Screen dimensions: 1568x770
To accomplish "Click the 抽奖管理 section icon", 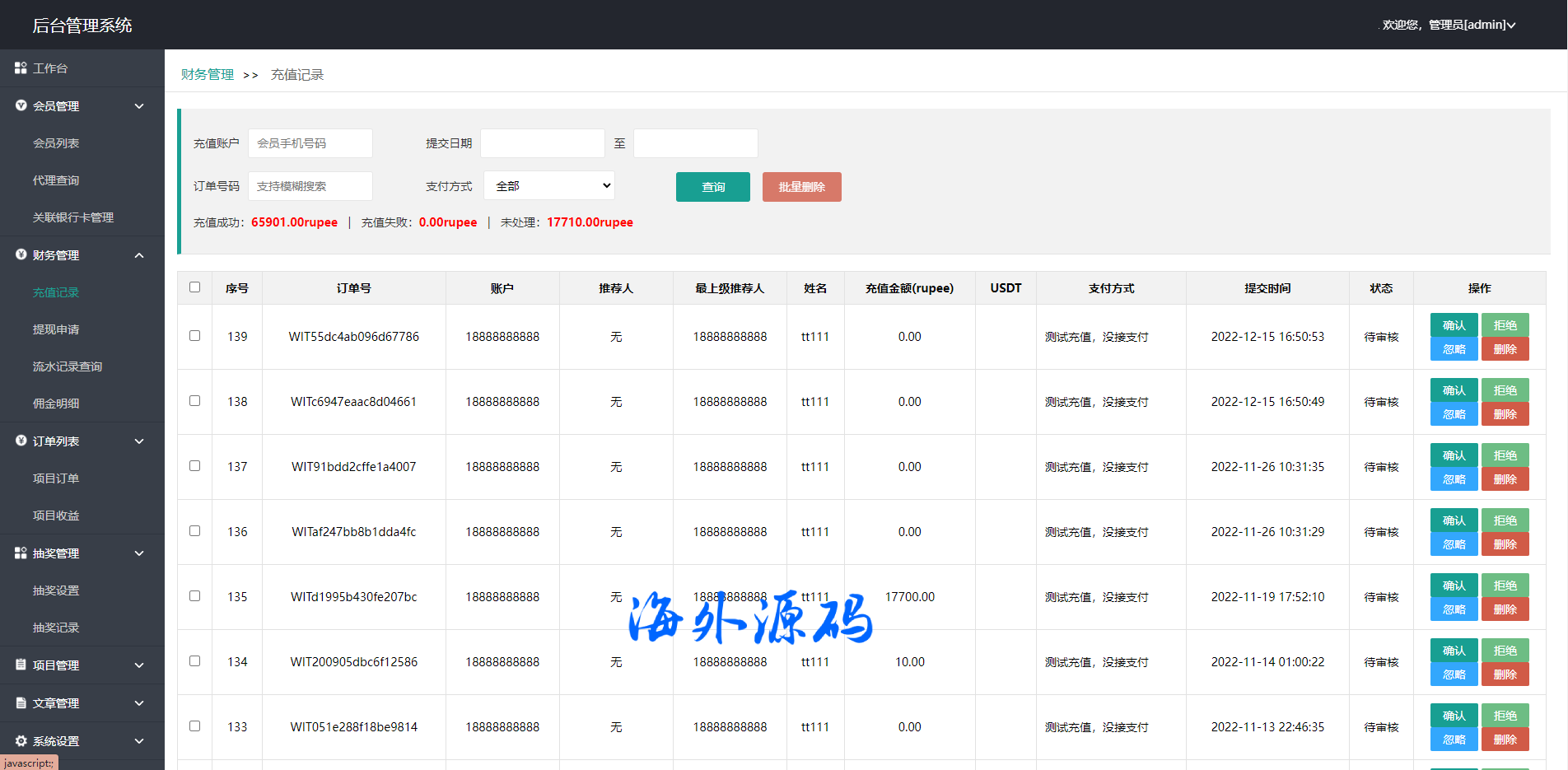I will point(21,553).
